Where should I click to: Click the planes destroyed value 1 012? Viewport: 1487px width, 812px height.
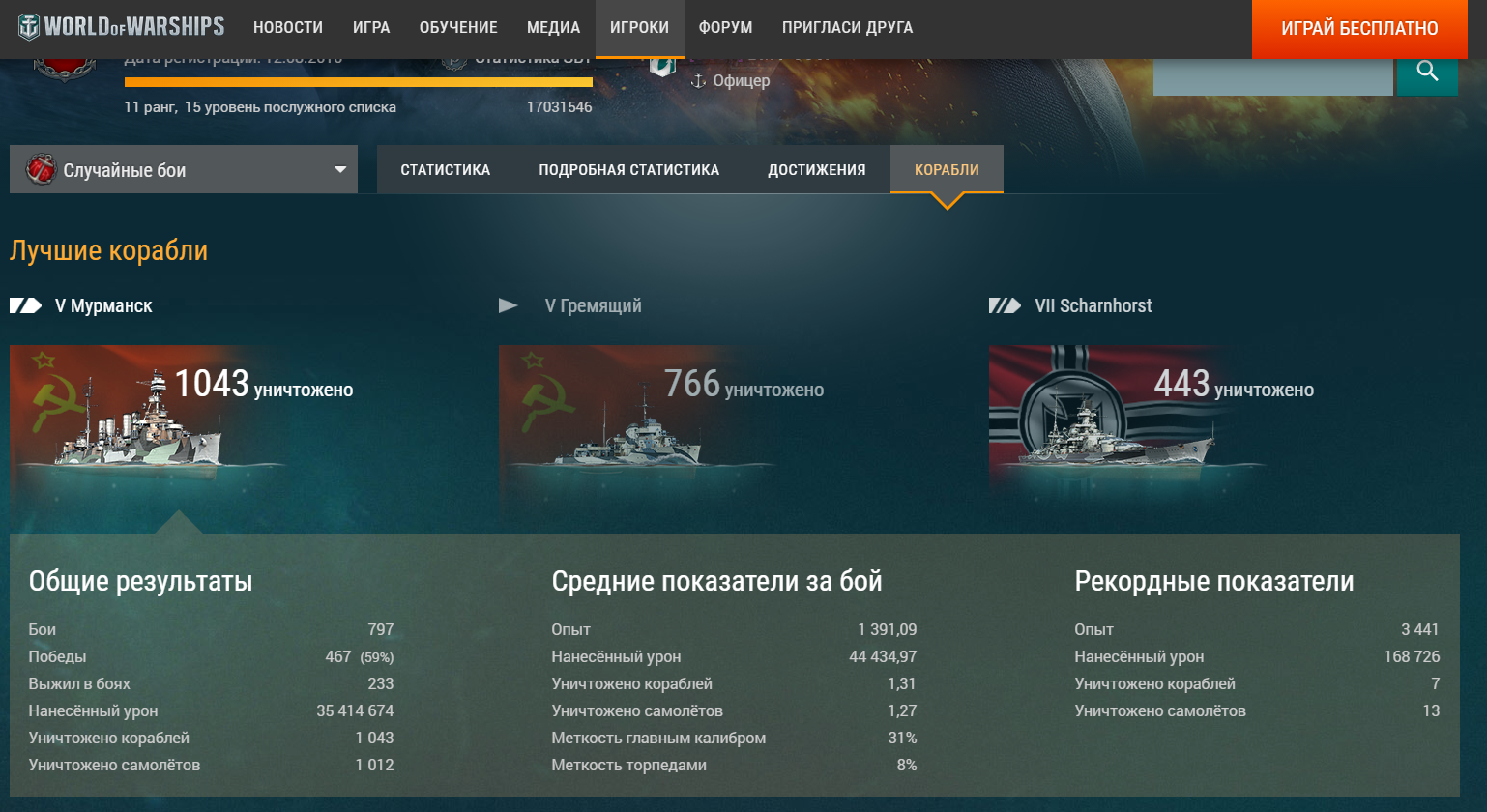point(374,765)
